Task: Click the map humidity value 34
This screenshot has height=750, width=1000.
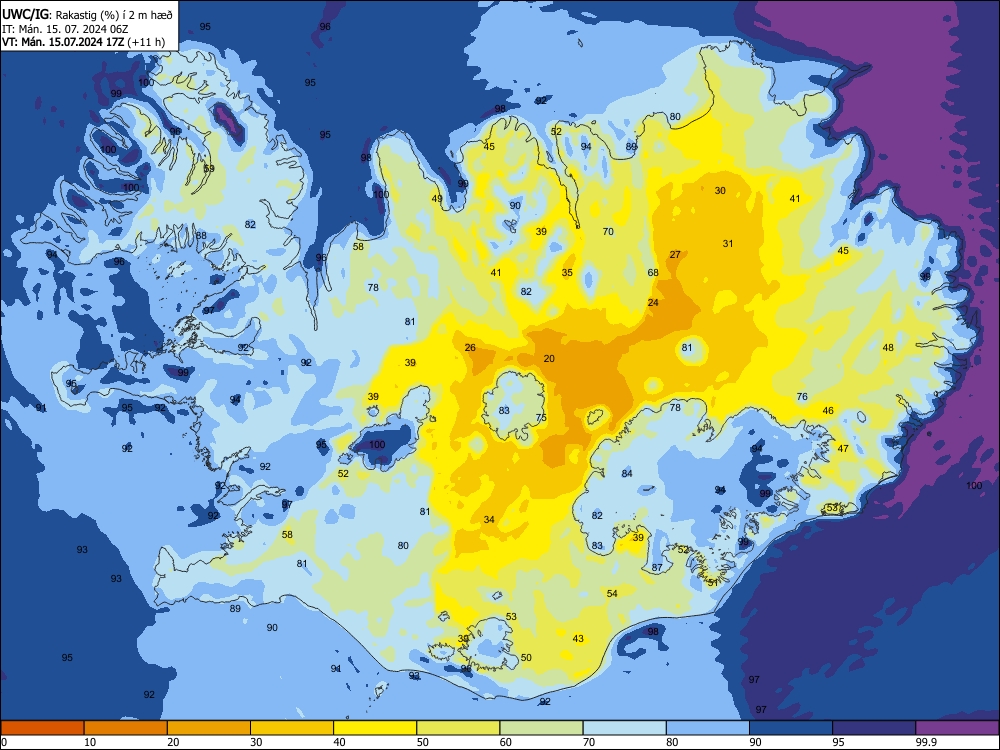Action: (489, 519)
